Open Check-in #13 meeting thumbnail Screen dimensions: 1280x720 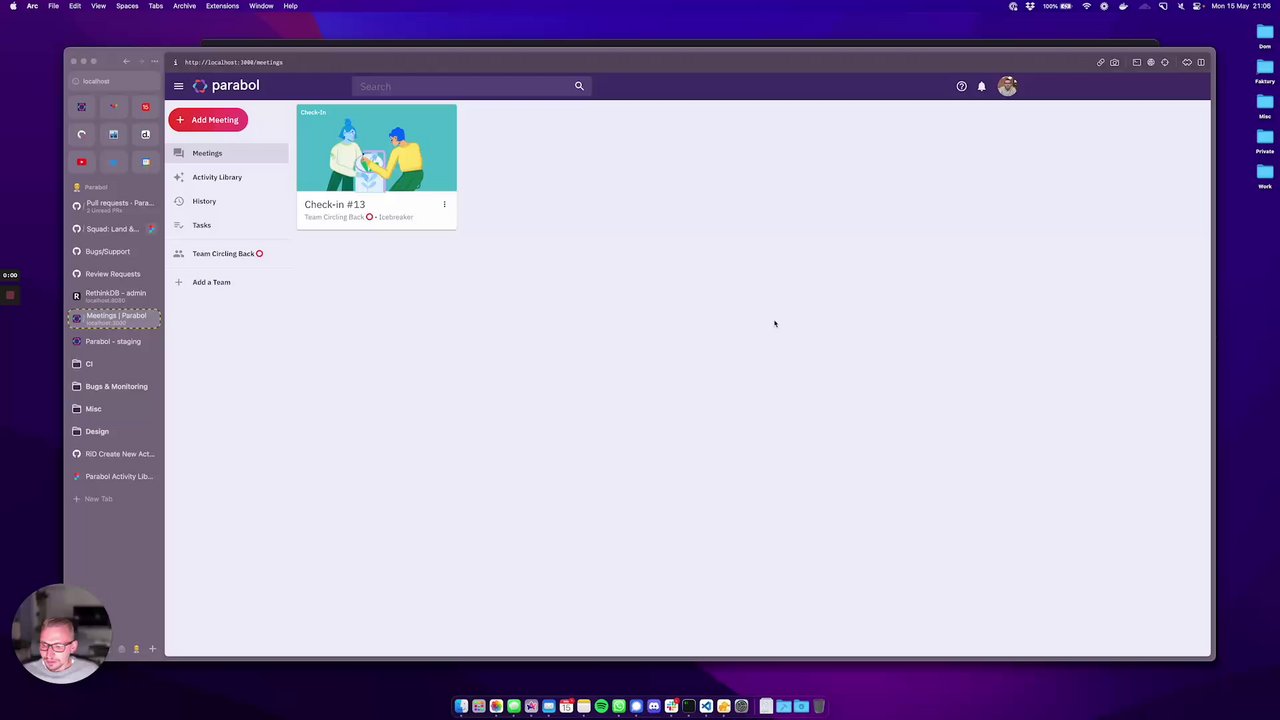tap(377, 148)
